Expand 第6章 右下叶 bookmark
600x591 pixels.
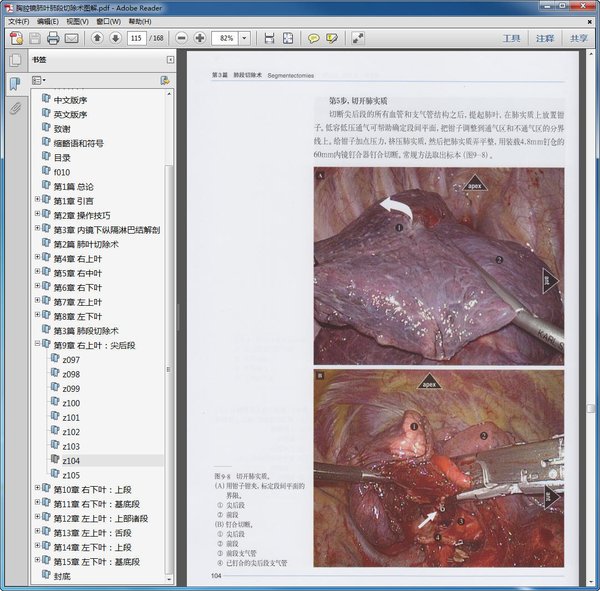tap(38, 286)
